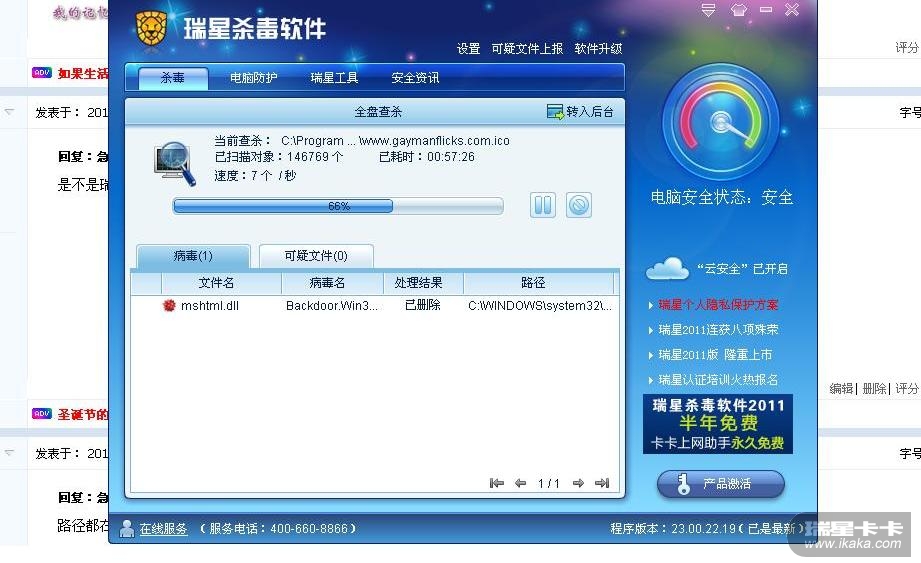The image size is (921, 563).
Task: Click the 程序版本 23.00.22.19 text
Action: point(673,528)
